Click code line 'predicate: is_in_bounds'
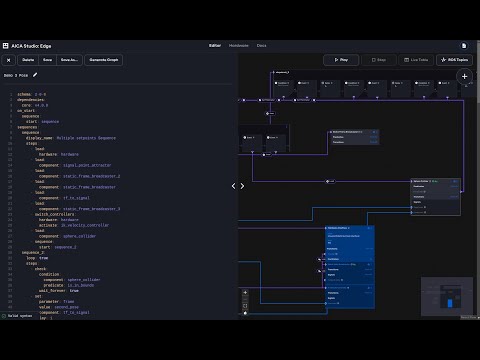Viewport: 480px width, 360px height. 69,285
